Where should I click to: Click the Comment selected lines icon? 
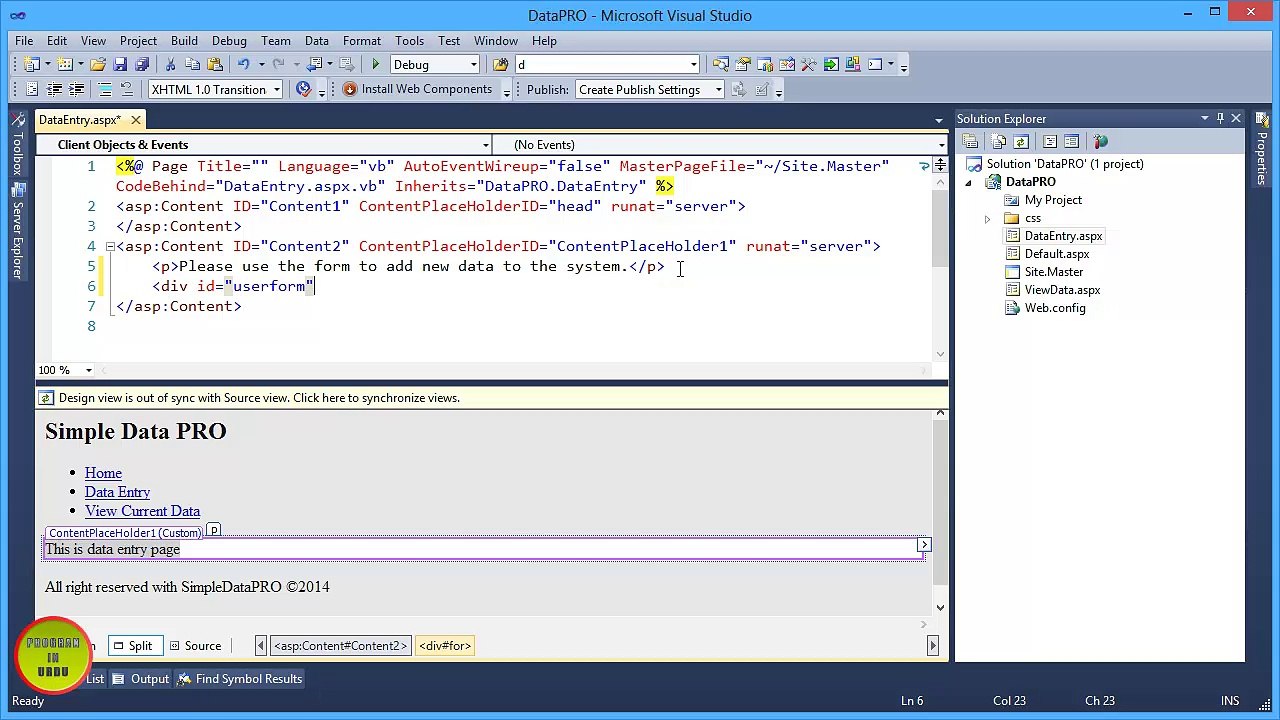click(x=105, y=89)
